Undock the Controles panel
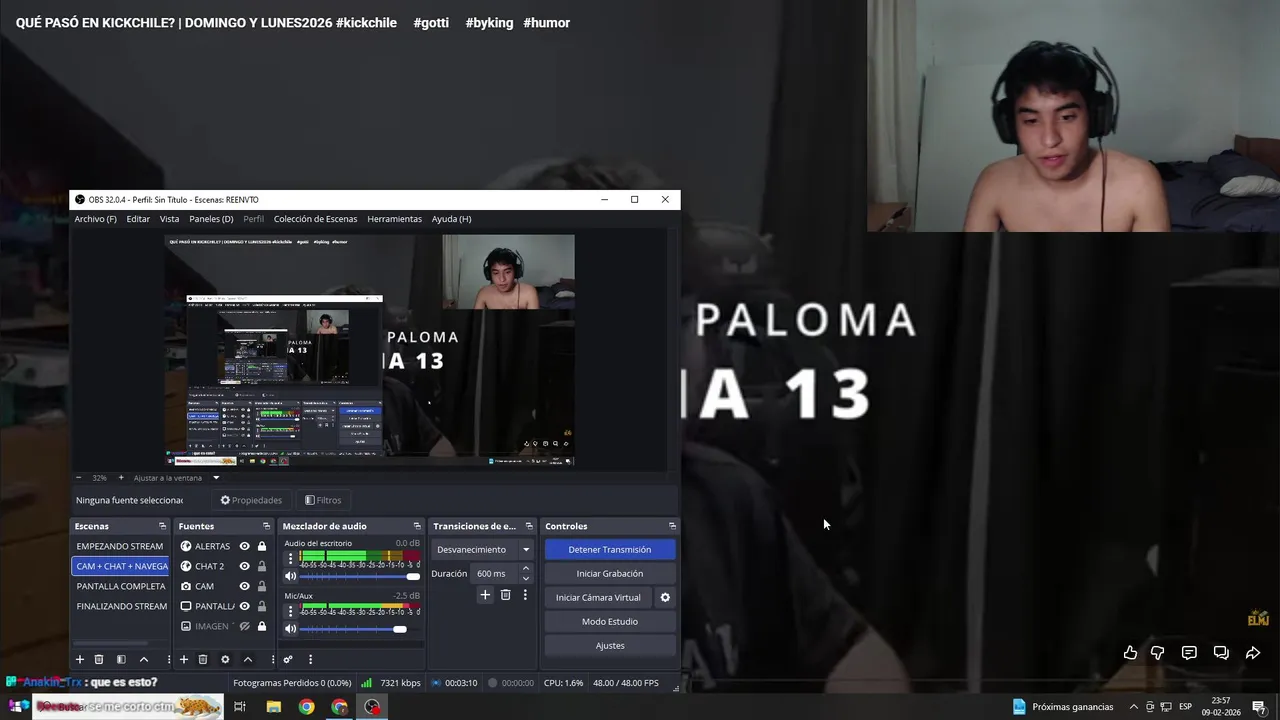 (x=672, y=526)
